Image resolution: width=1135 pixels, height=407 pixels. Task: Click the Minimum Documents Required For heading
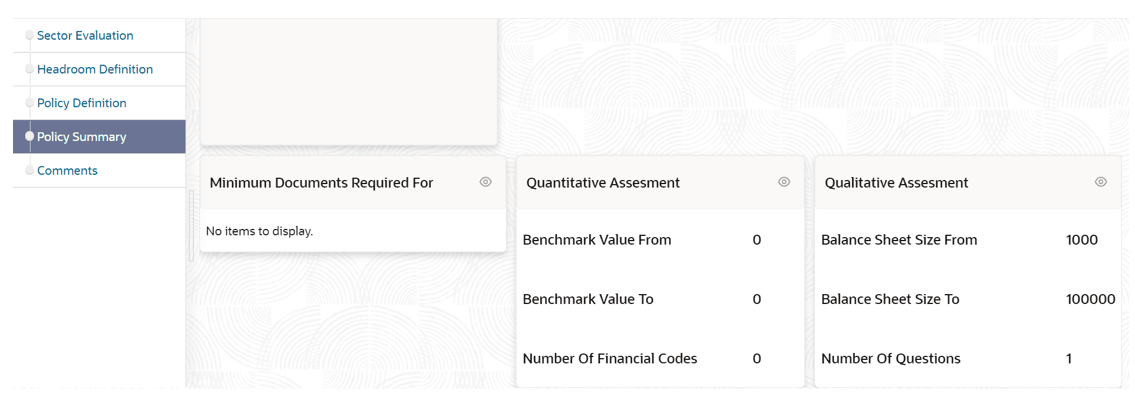click(x=321, y=183)
